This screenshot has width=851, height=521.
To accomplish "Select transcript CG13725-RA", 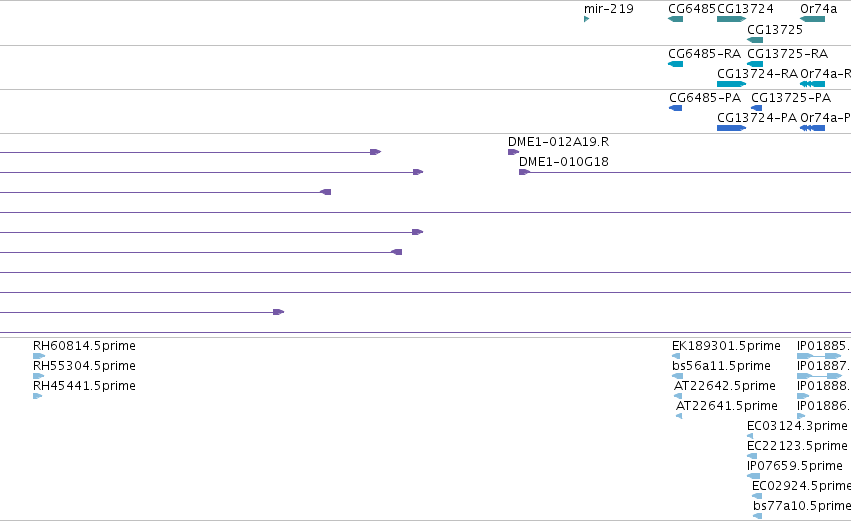I will [x=755, y=64].
